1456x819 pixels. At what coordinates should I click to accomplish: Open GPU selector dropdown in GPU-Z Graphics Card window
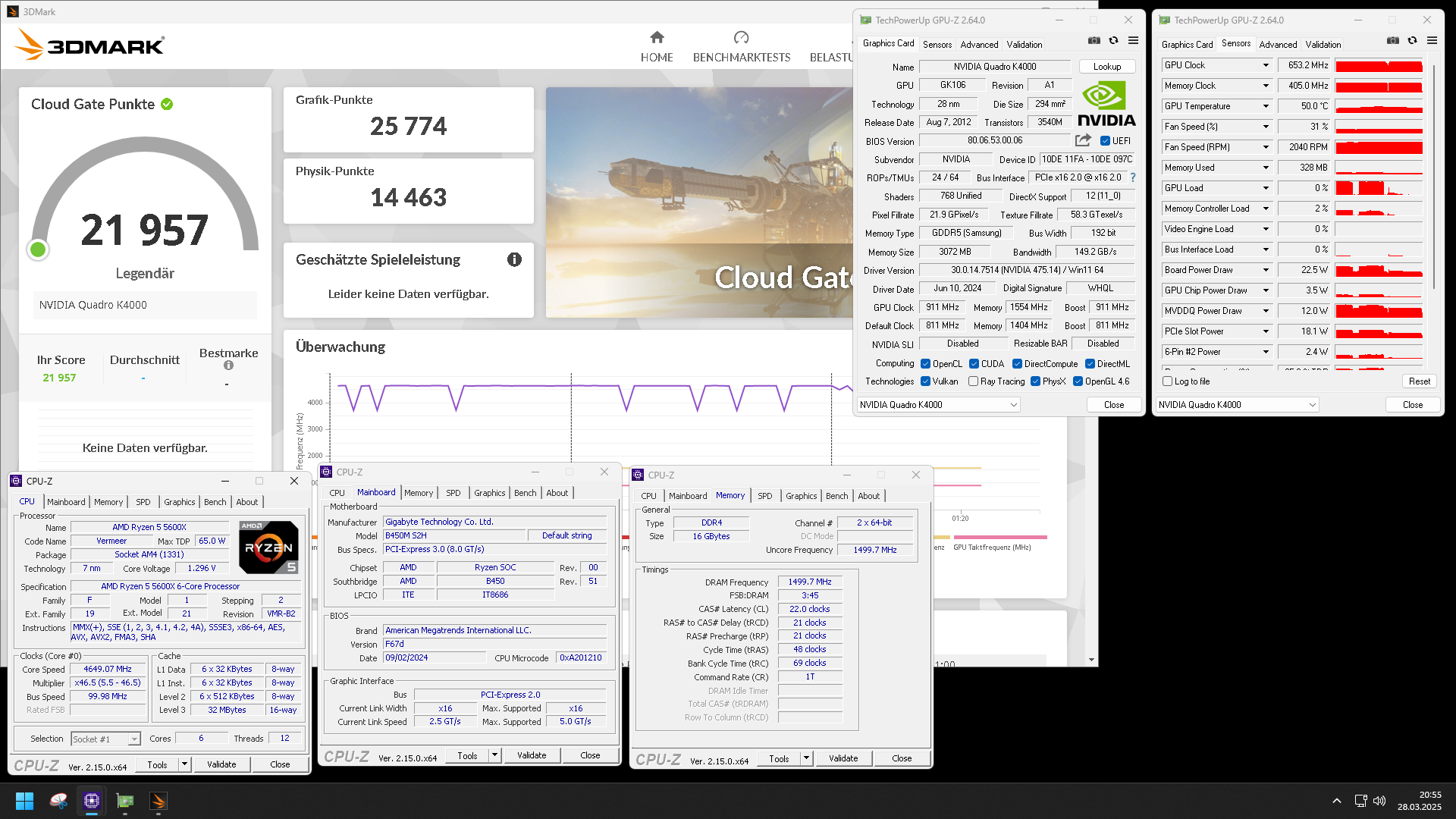[938, 405]
